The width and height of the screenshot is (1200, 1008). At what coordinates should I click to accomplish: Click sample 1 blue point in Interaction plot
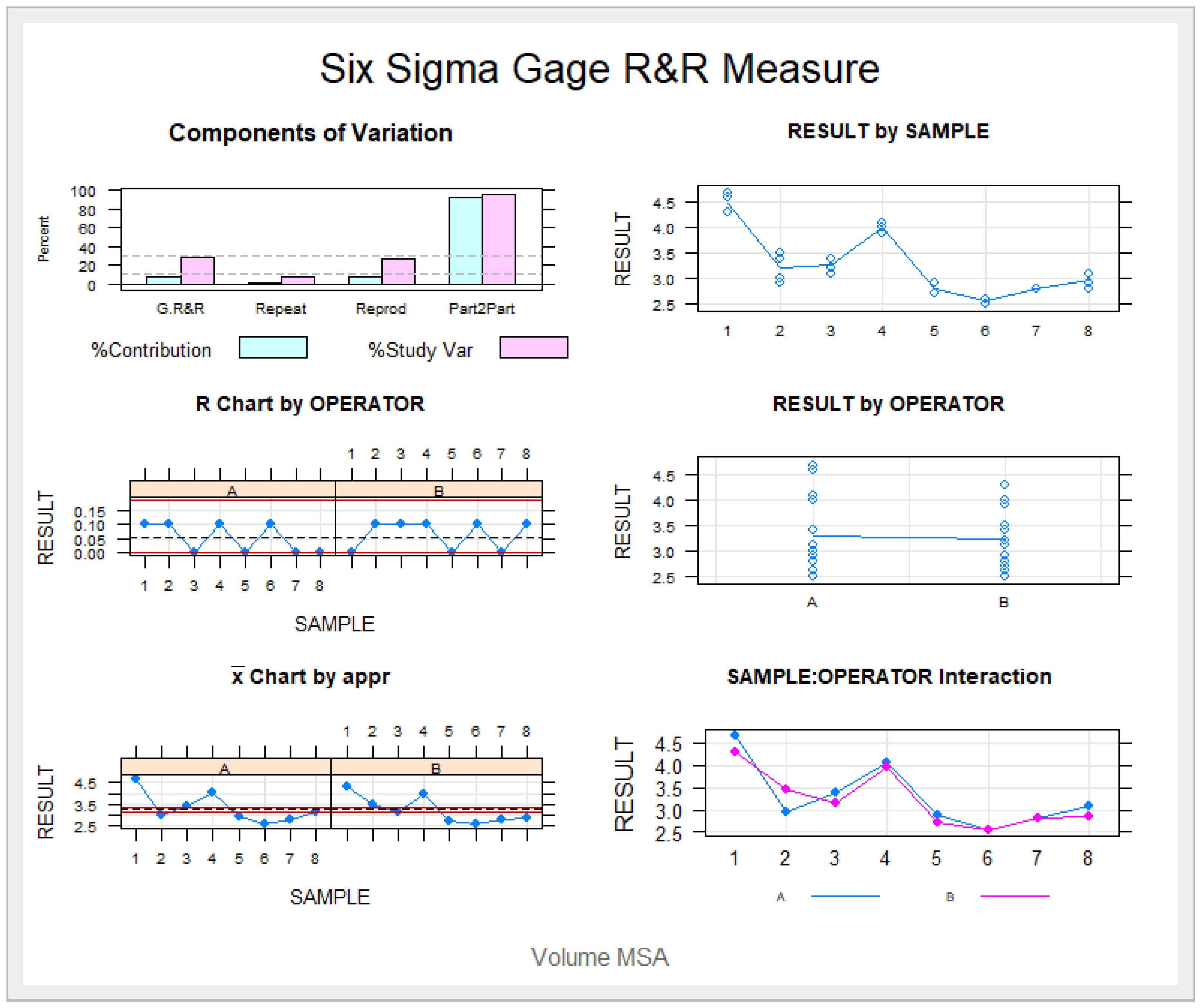pyautogui.click(x=735, y=735)
